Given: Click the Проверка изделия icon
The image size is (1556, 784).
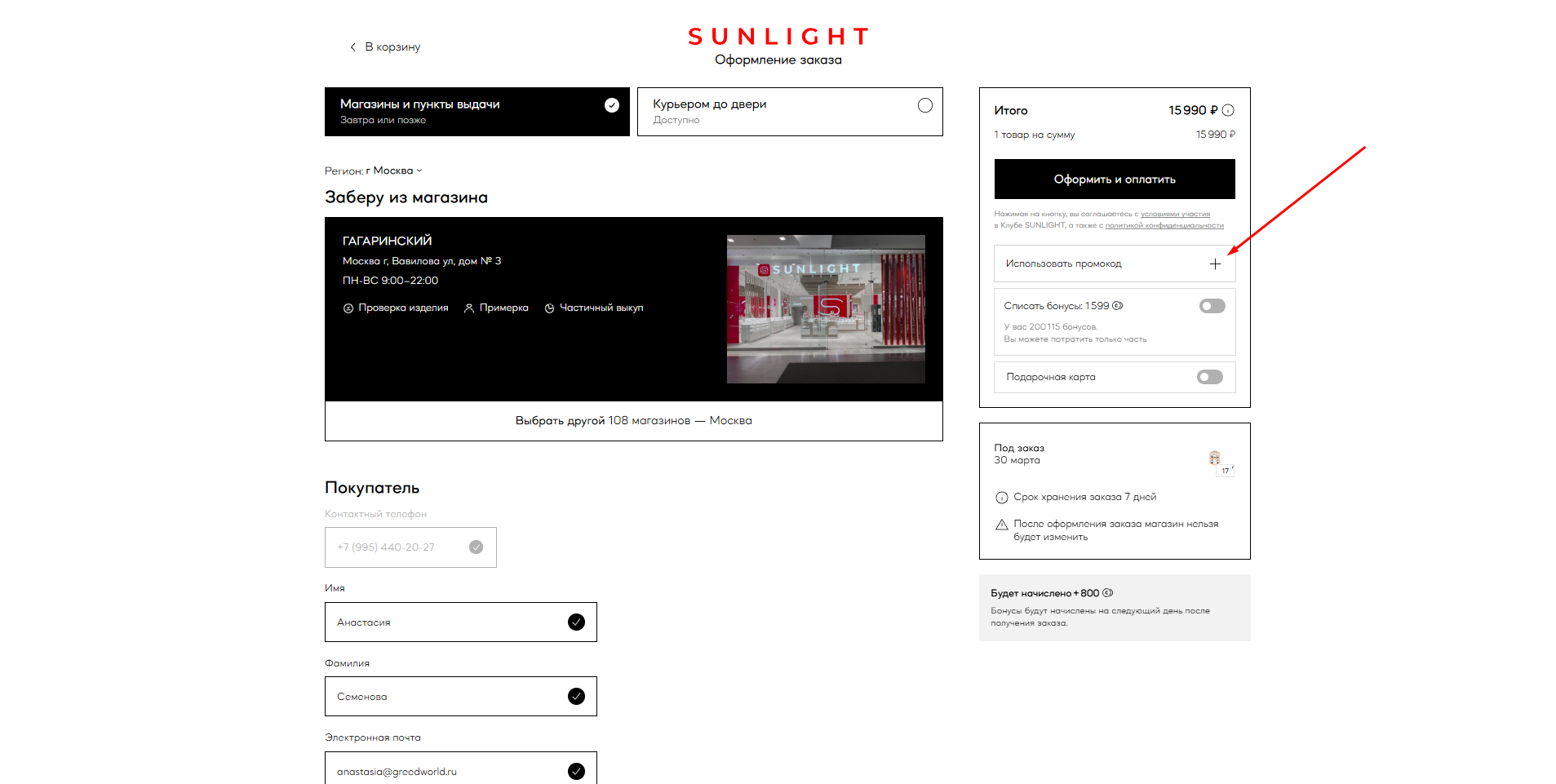Looking at the screenshot, I should click(348, 308).
